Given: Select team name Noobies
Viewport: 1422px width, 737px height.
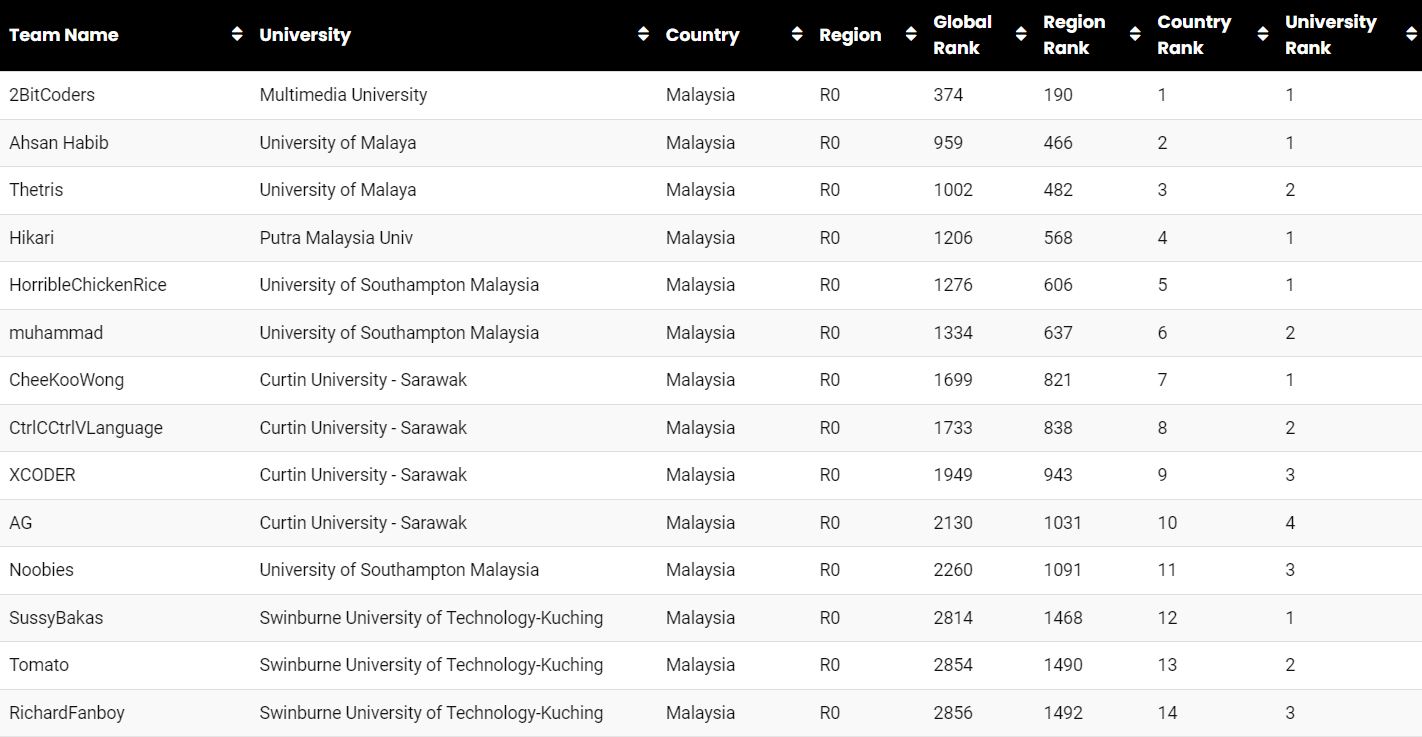Looking at the screenshot, I should (41, 570).
